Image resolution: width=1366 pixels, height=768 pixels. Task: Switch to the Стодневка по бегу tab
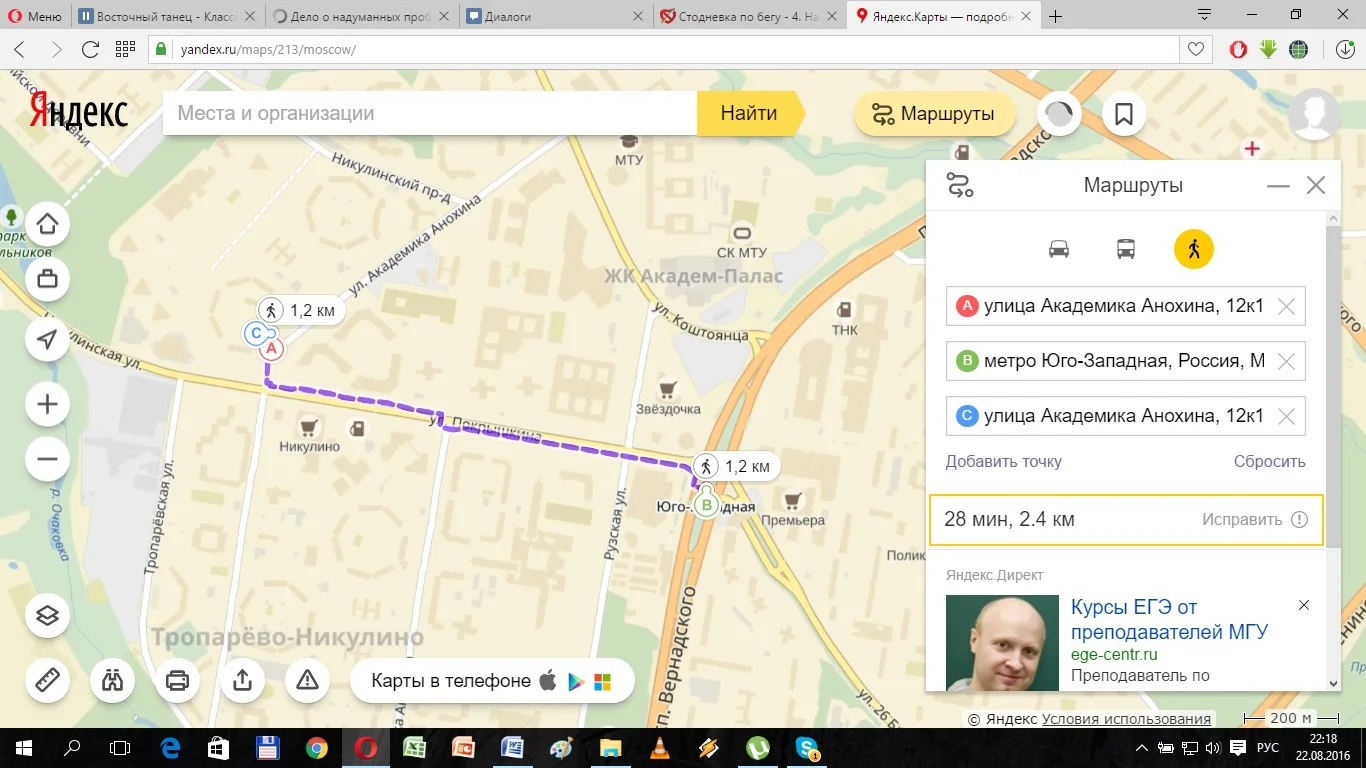point(749,16)
